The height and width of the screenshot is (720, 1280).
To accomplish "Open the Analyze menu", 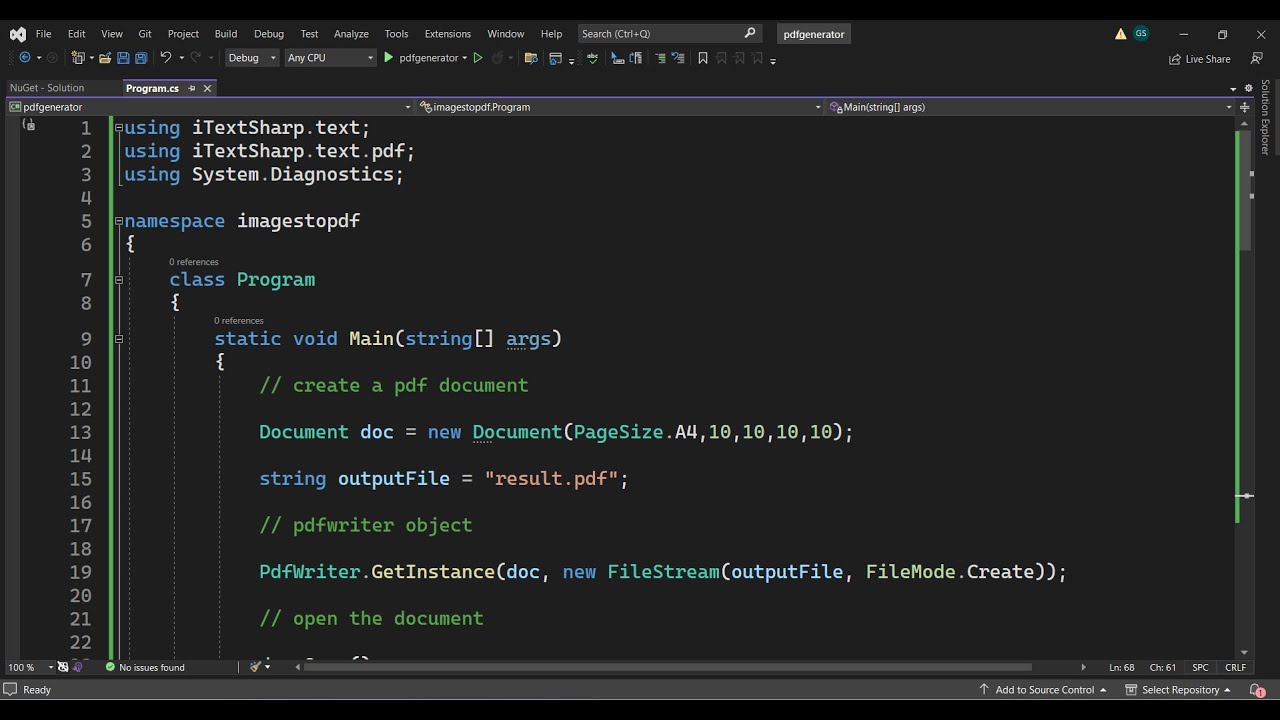I will click(351, 34).
